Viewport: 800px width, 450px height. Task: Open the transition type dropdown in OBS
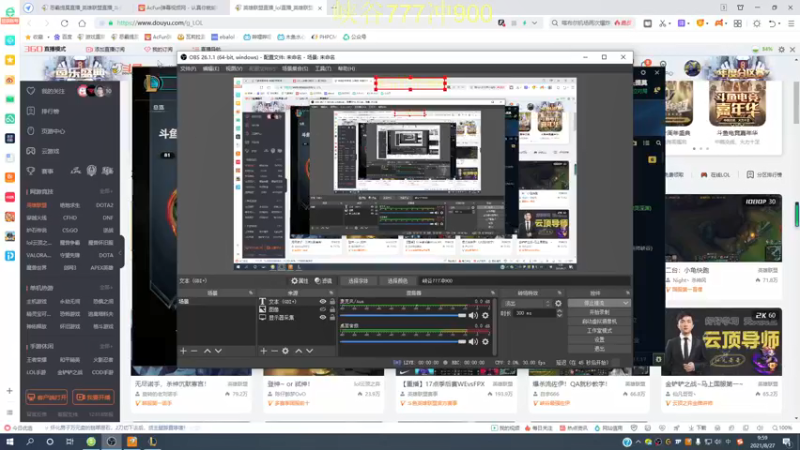pyautogui.click(x=527, y=303)
